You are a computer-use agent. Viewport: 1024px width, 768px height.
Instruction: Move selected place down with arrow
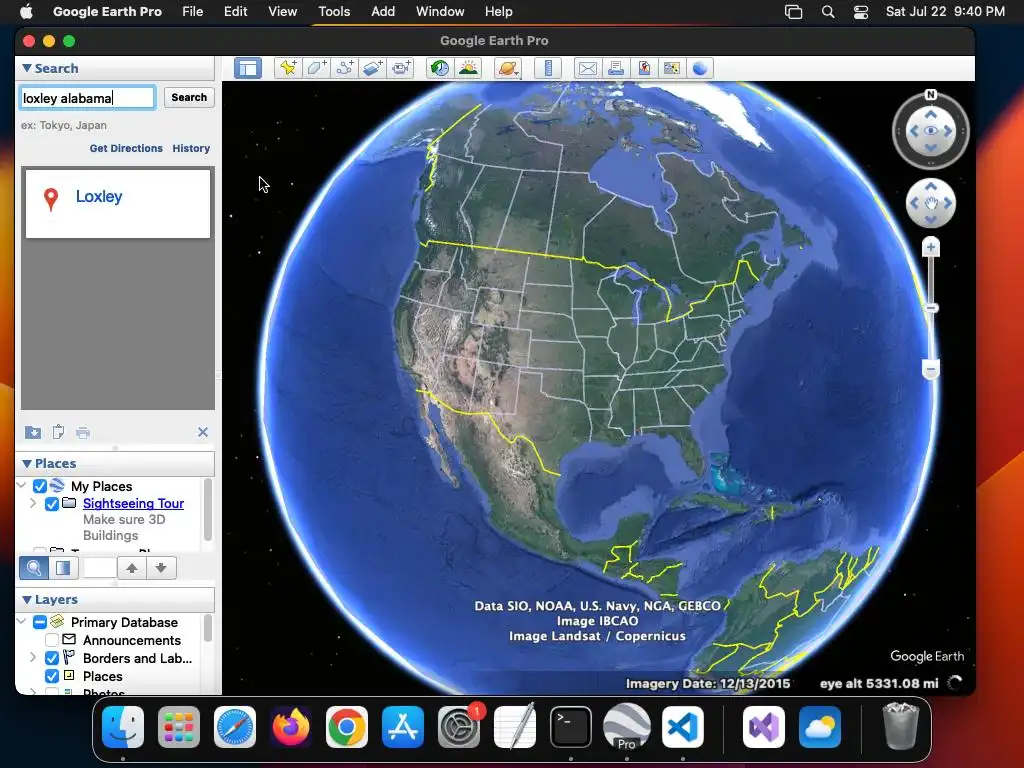(161, 568)
